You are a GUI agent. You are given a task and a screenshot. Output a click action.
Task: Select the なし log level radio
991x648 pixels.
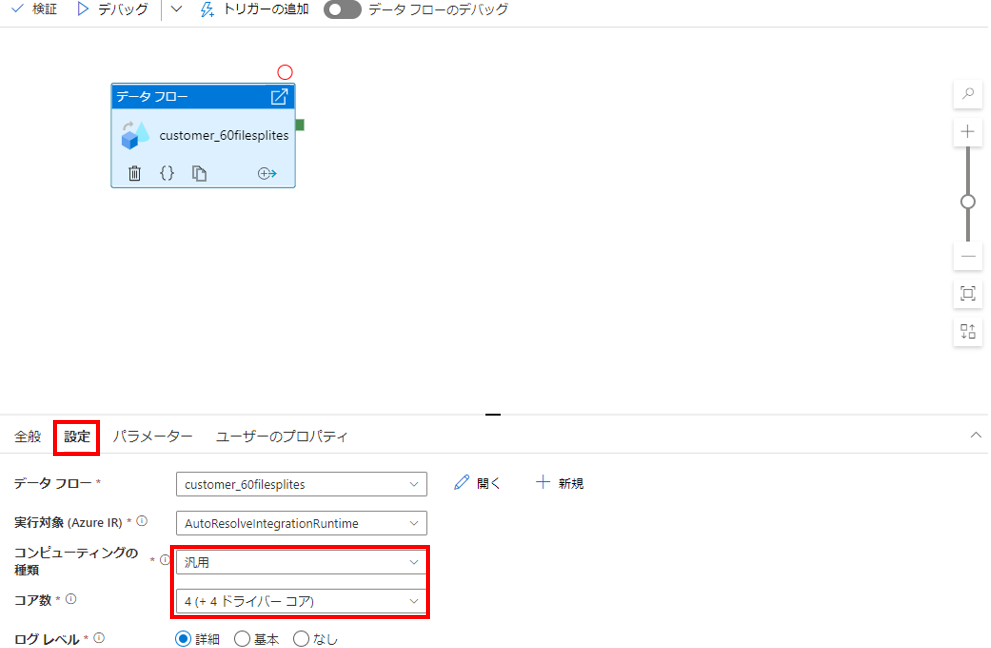click(x=301, y=639)
